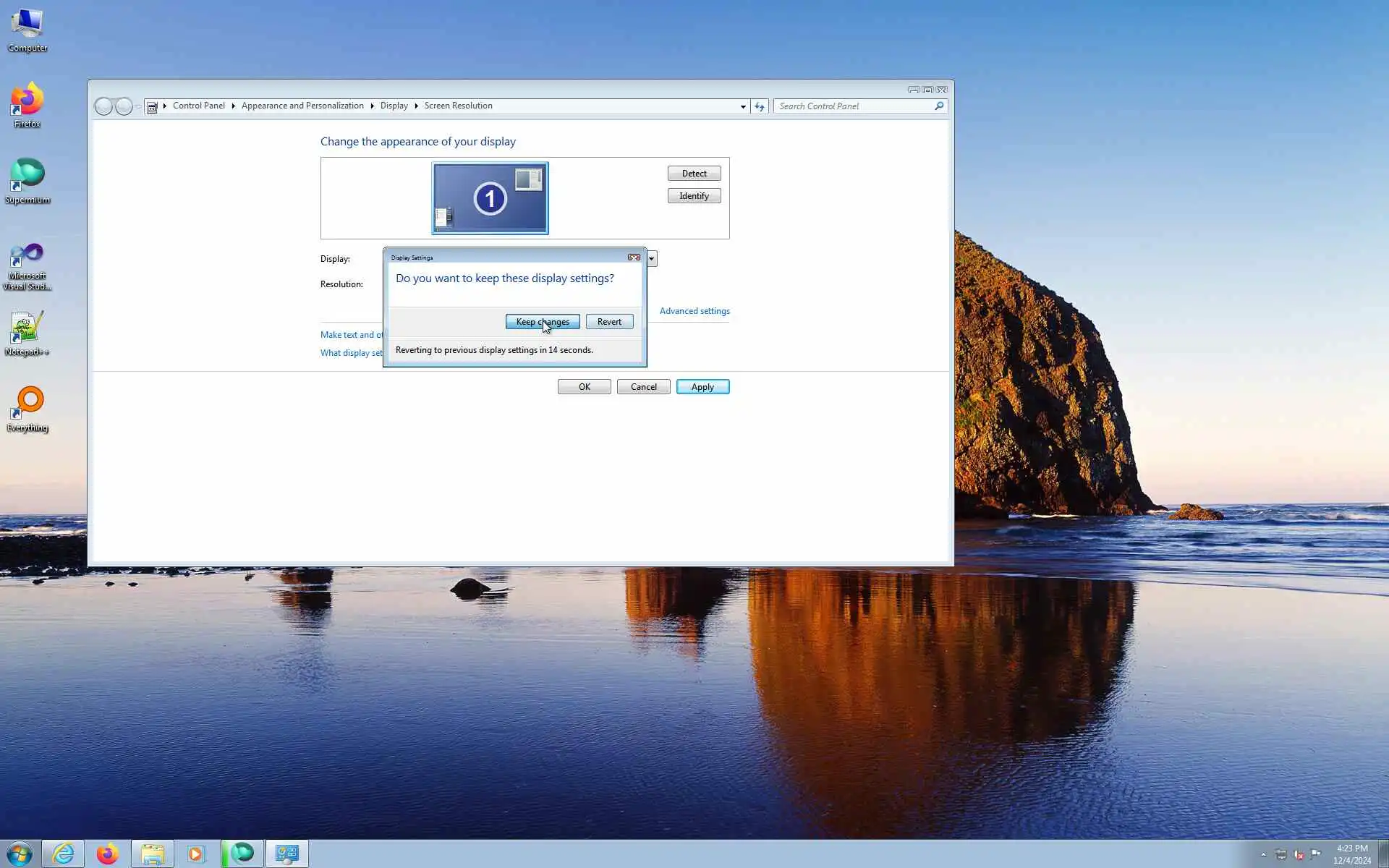Screen dimensions: 1389x868
Task: Click the Action Center flag tray icon
Action: point(1315,854)
